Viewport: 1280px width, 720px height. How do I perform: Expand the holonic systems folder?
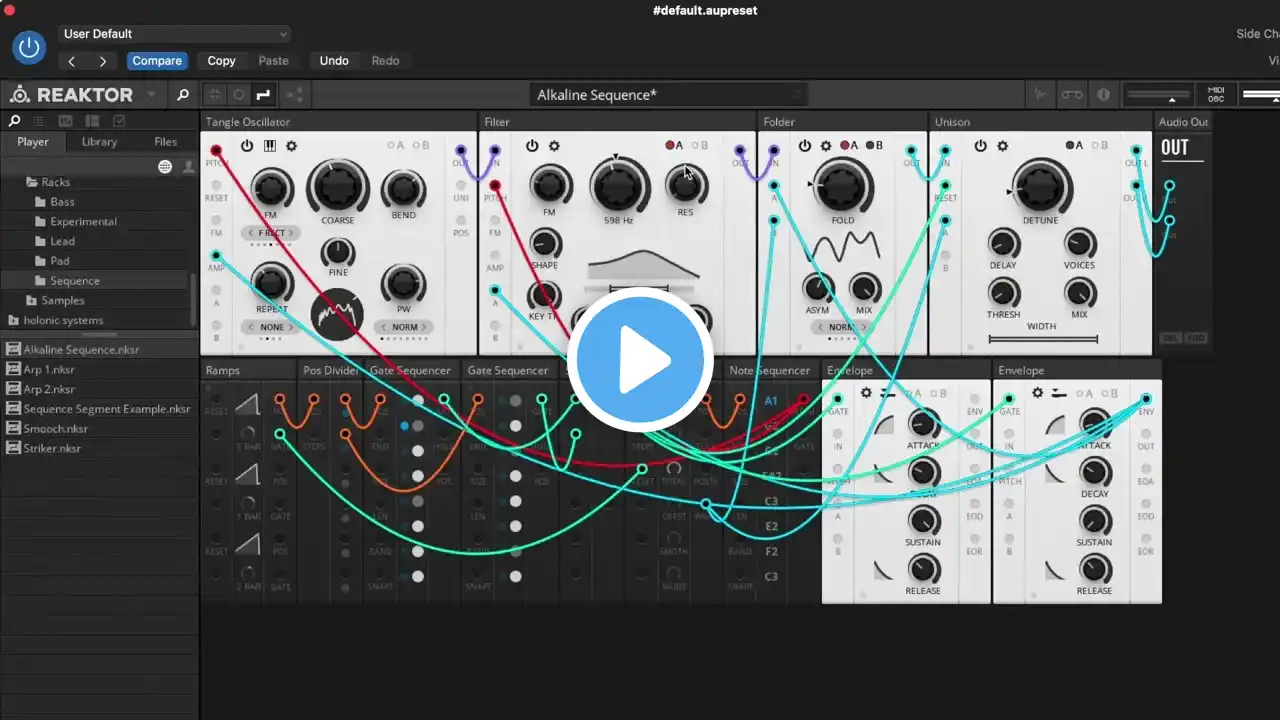coord(62,320)
